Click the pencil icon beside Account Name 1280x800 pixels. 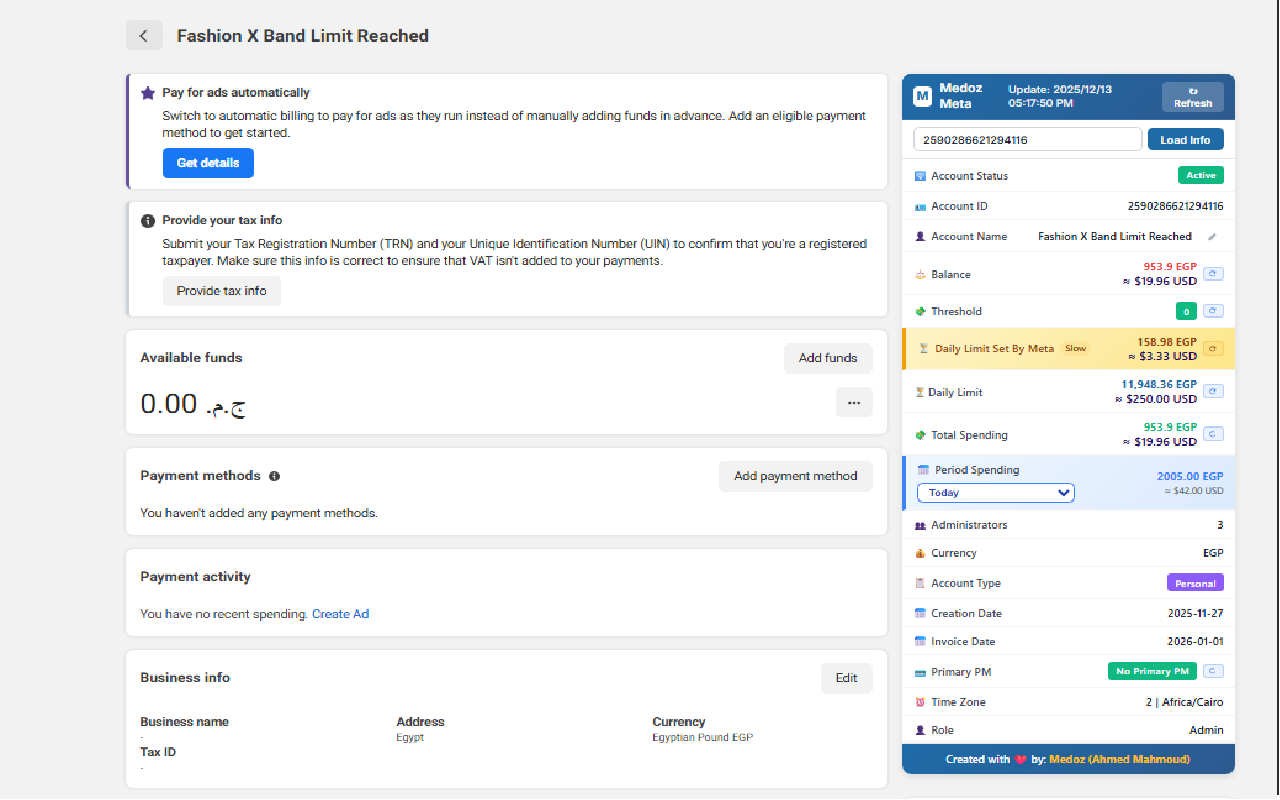click(1212, 237)
